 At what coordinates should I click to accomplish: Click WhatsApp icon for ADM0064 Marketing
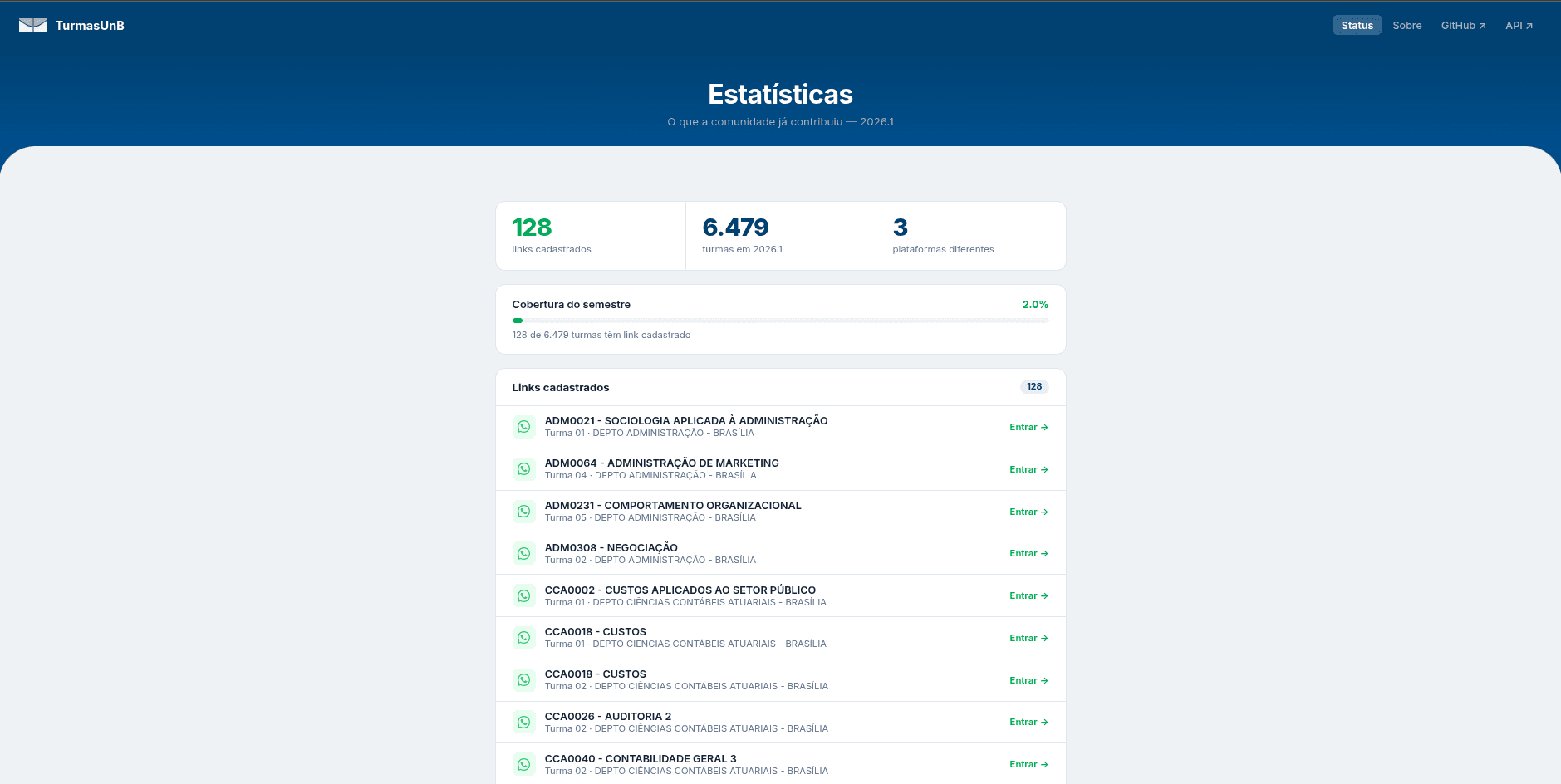pos(523,469)
